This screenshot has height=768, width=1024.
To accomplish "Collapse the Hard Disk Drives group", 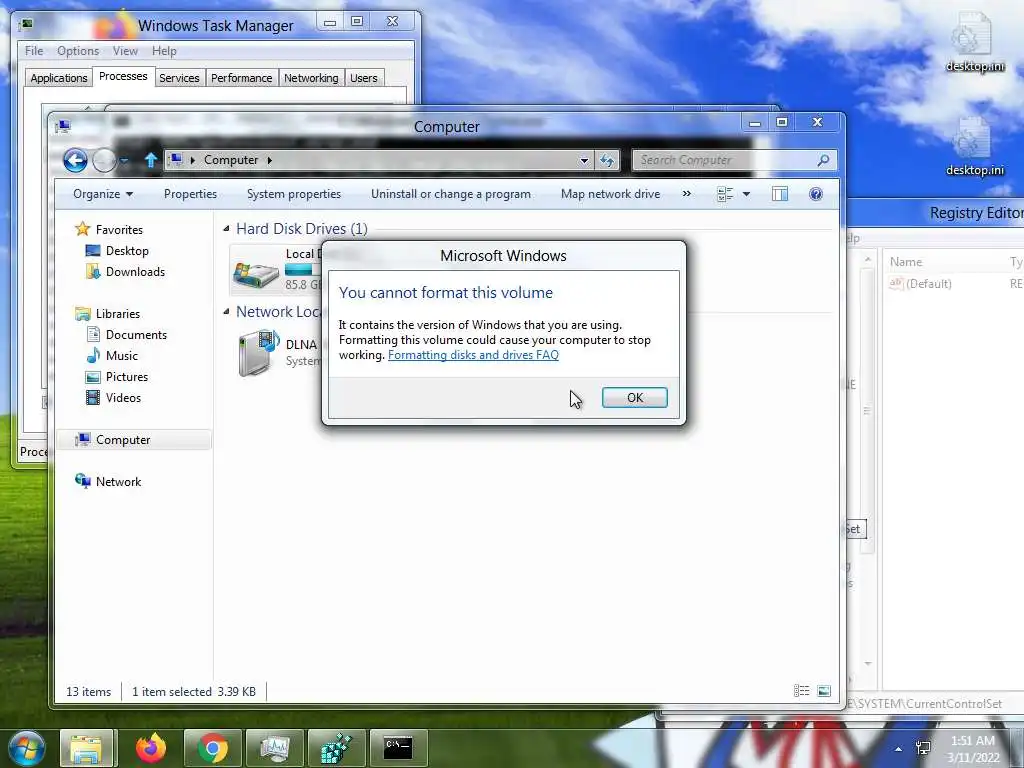I will [x=226, y=229].
